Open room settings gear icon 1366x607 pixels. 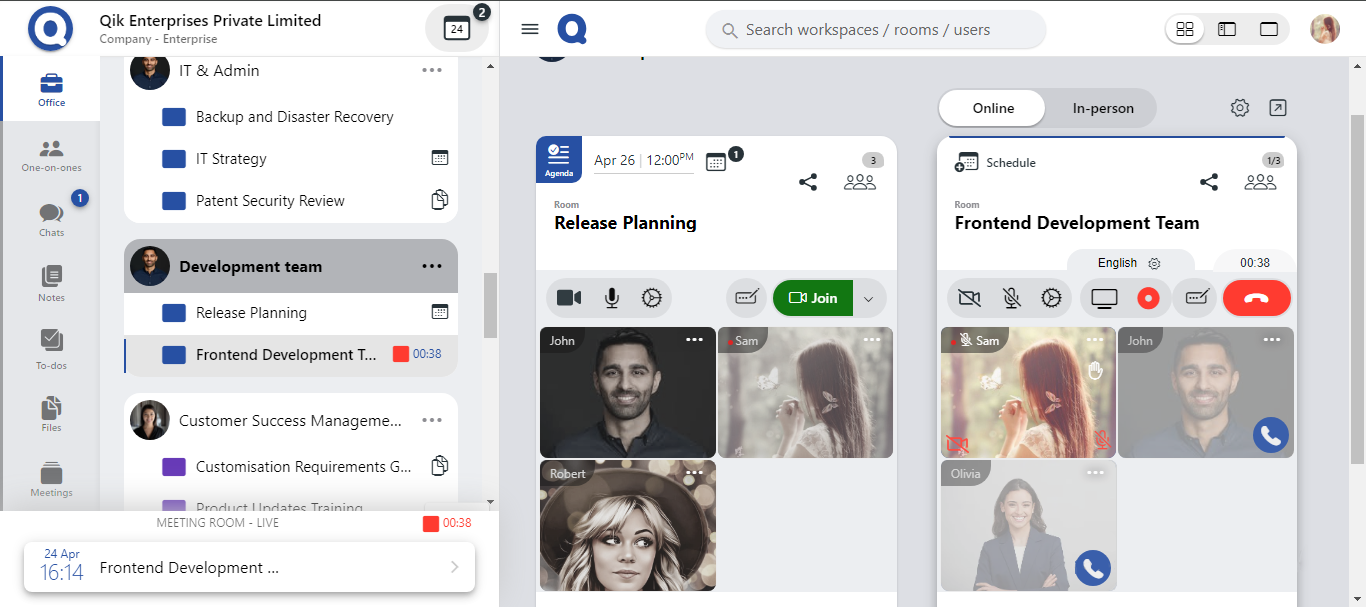point(1240,108)
